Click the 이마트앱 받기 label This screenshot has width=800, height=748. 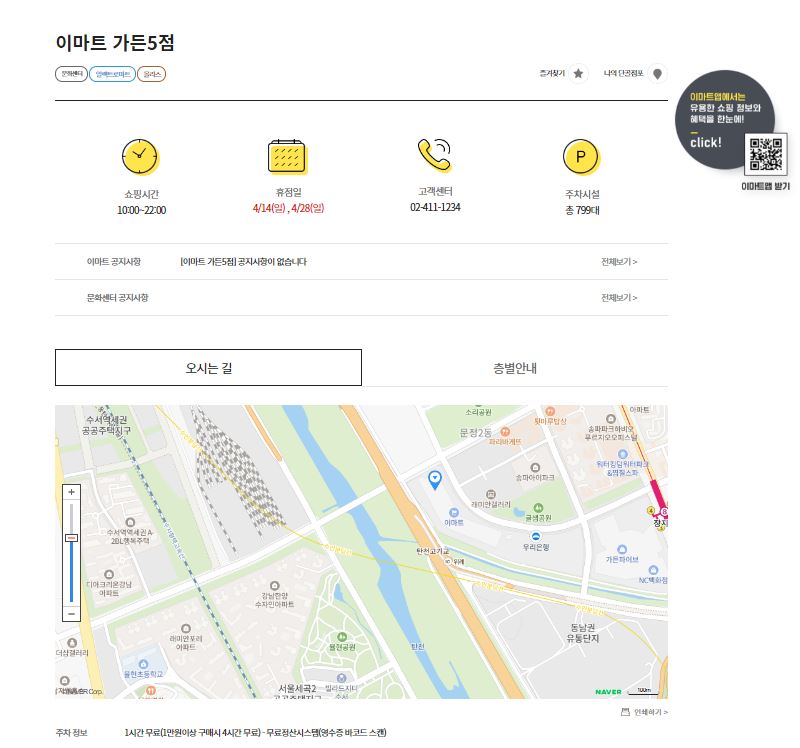point(765,186)
